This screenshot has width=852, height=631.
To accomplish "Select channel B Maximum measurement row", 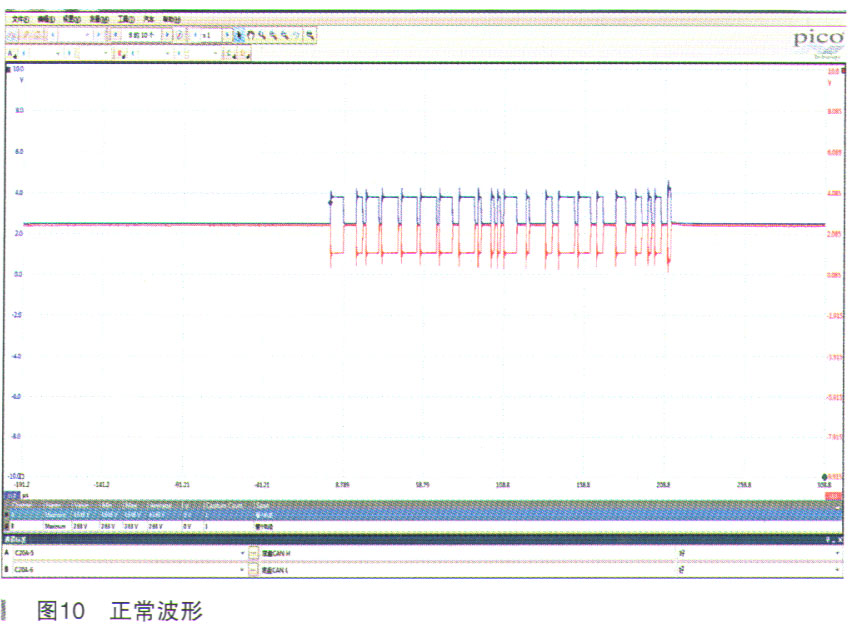I will (x=423, y=526).
